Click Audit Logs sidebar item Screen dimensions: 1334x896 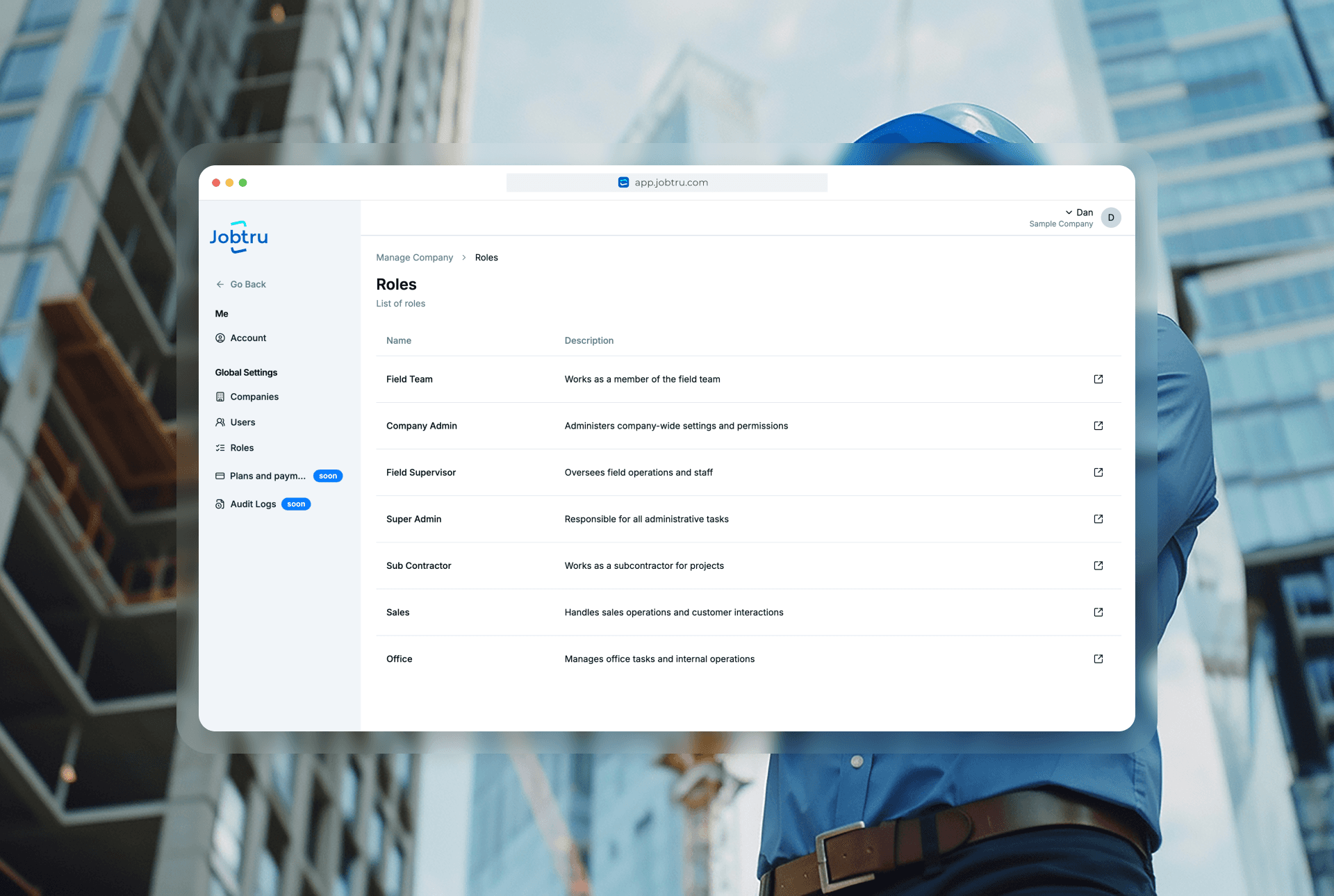(253, 504)
